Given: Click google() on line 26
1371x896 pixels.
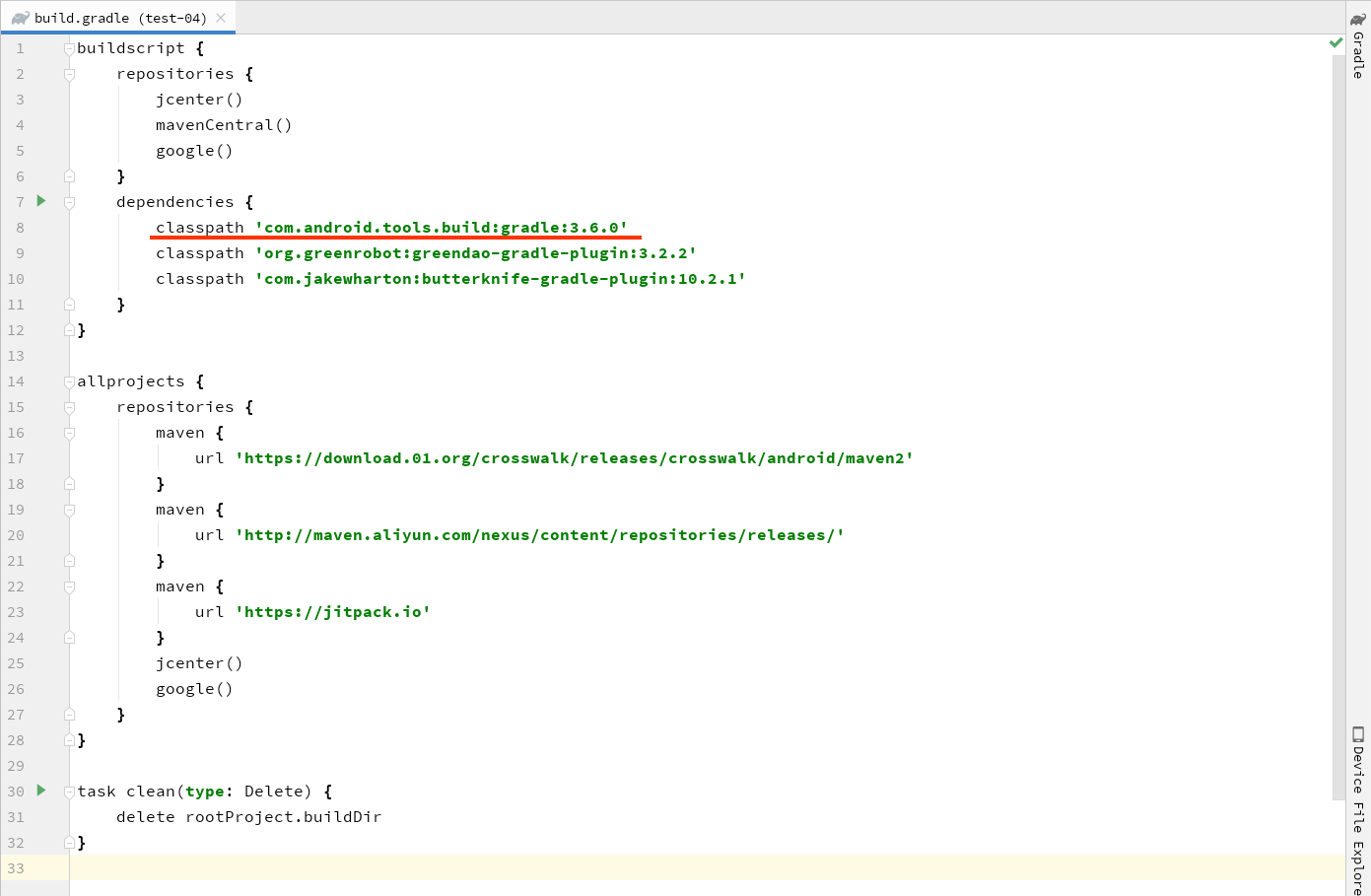Looking at the screenshot, I should click(x=194, y=689).
